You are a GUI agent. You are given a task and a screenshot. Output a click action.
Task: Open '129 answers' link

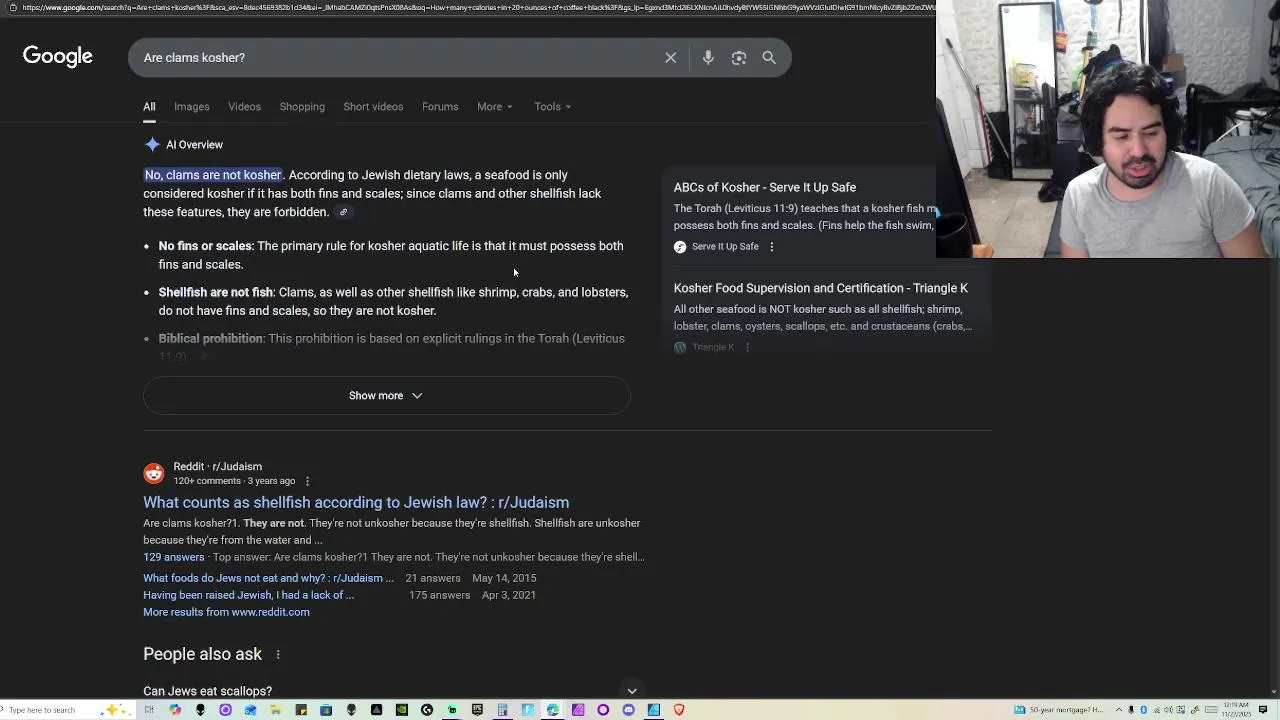pyautogui.click(x=173, y=557)
